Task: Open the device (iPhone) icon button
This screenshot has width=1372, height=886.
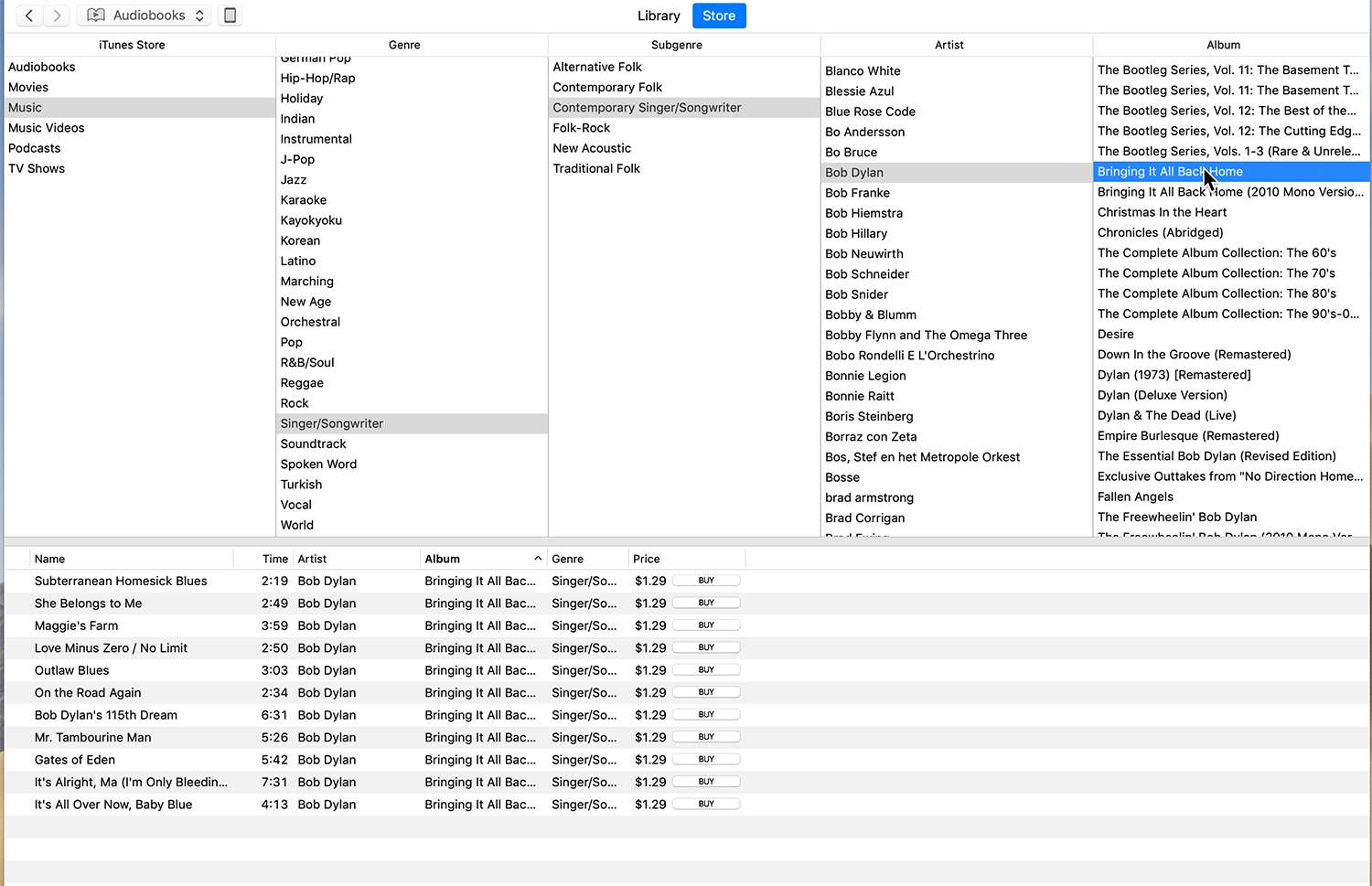Action: (x=230, y=16)
